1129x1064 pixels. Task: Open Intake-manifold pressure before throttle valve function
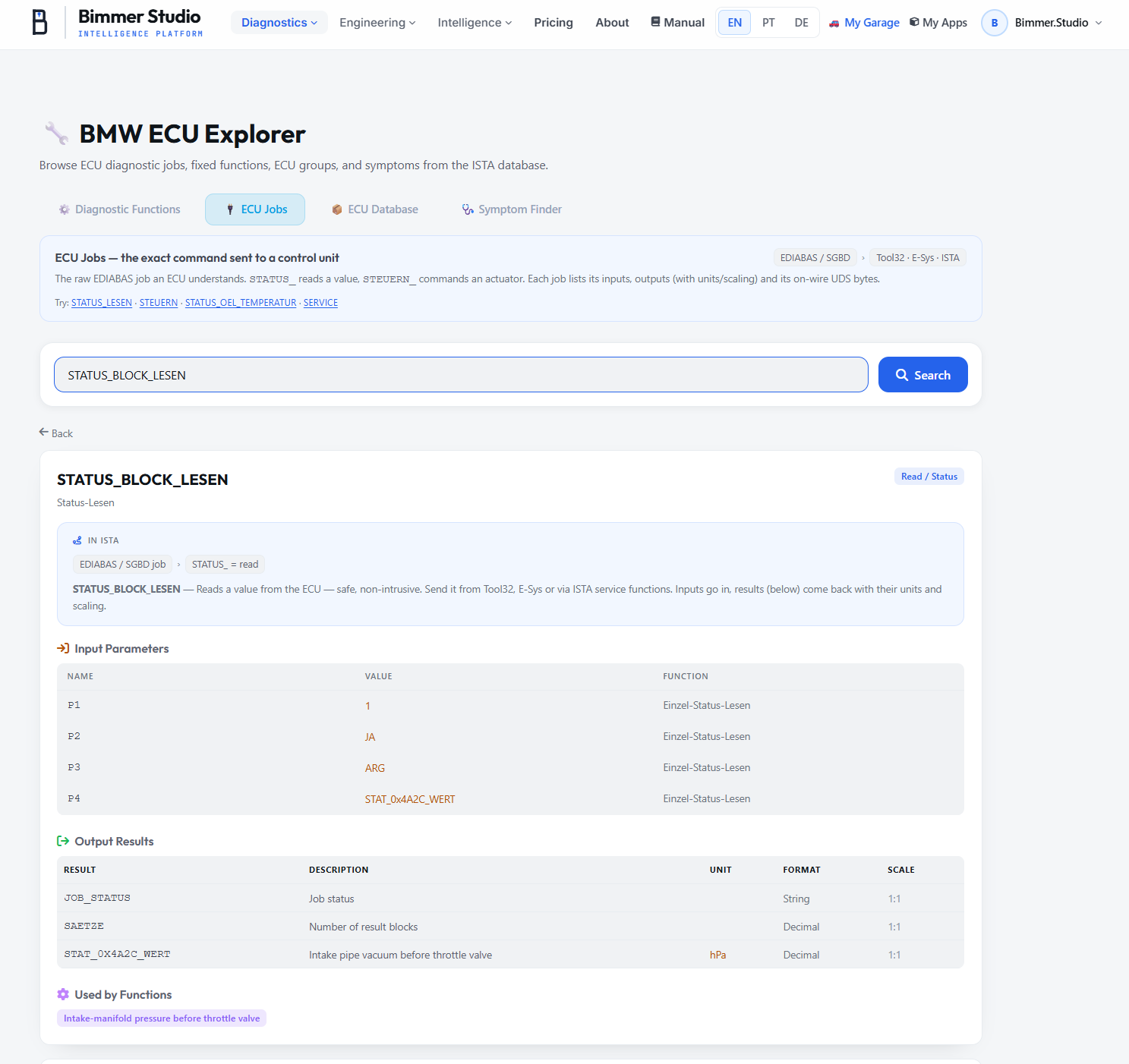pyautogui.click(x=162, y=1018)
